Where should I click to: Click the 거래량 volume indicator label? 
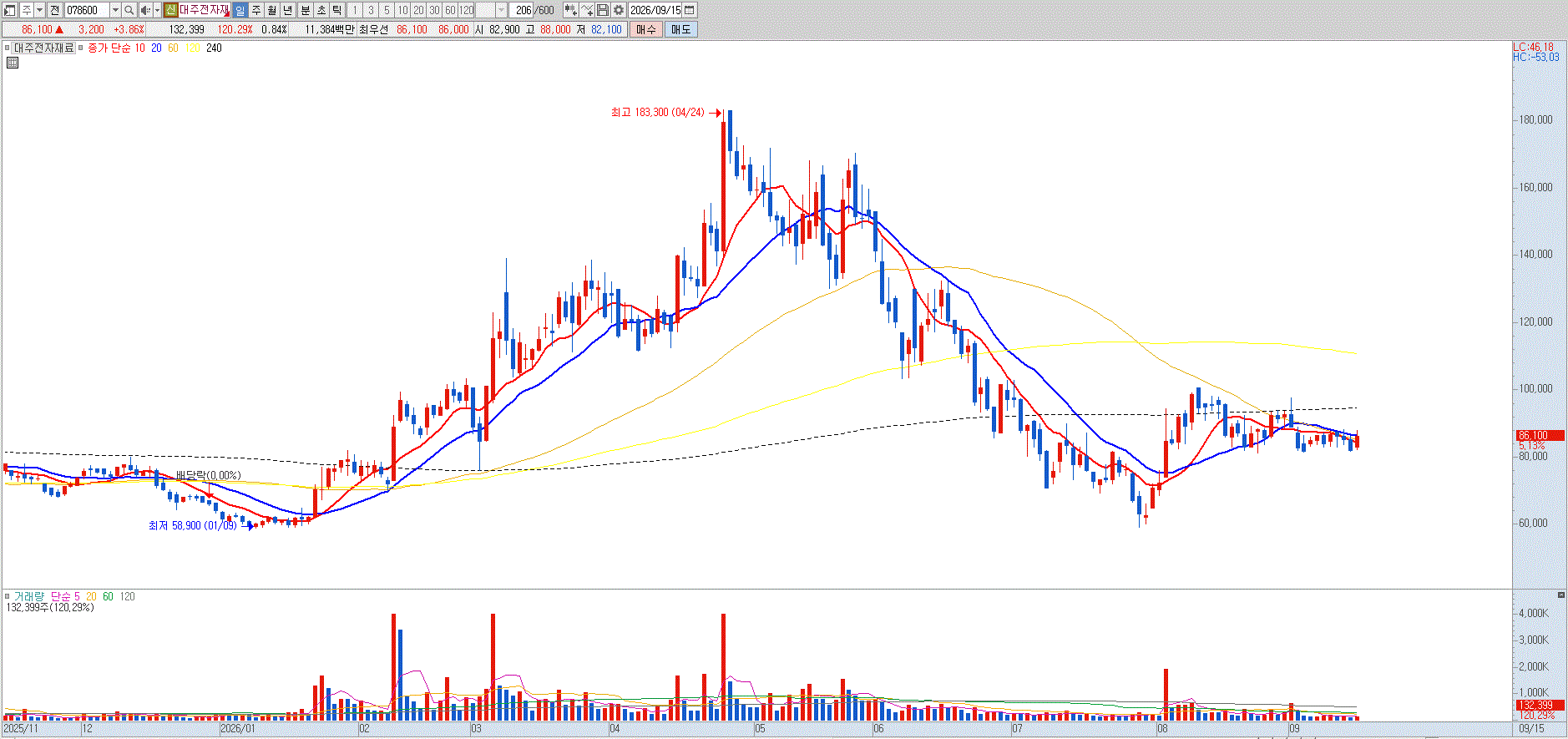[29, 596]
